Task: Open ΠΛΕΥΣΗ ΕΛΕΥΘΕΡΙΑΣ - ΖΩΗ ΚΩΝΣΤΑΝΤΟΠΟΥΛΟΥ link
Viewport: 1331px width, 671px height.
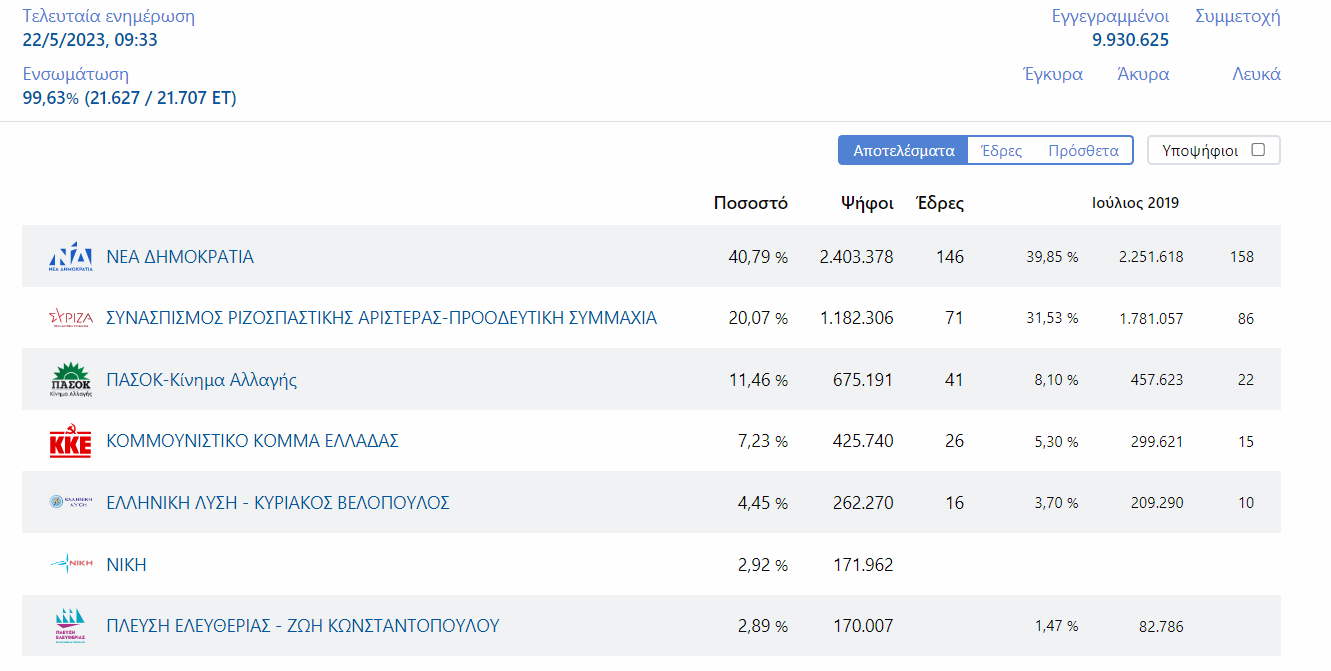Action: click(x=302, y=626)
